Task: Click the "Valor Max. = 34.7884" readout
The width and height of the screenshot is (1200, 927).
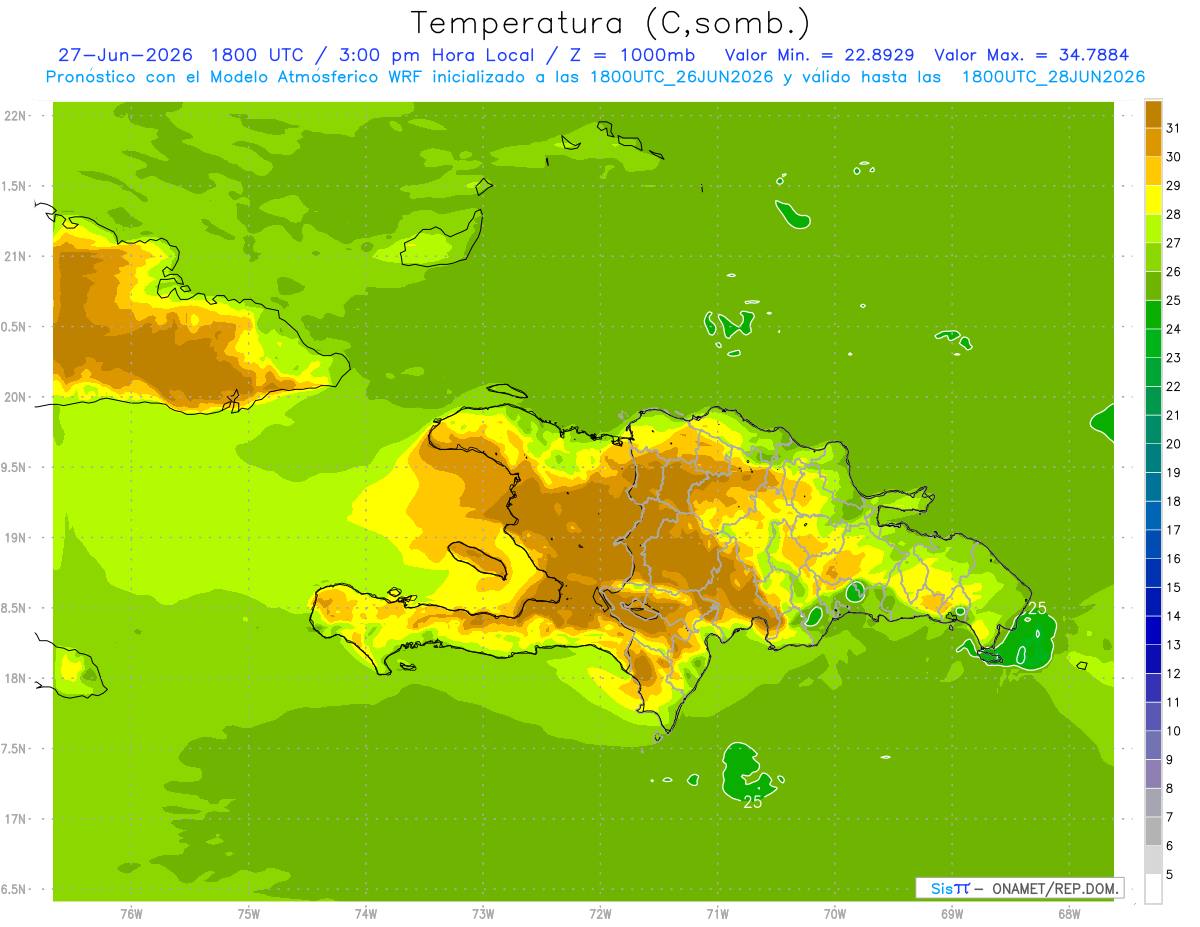Action: click(x=1031, y=55)
